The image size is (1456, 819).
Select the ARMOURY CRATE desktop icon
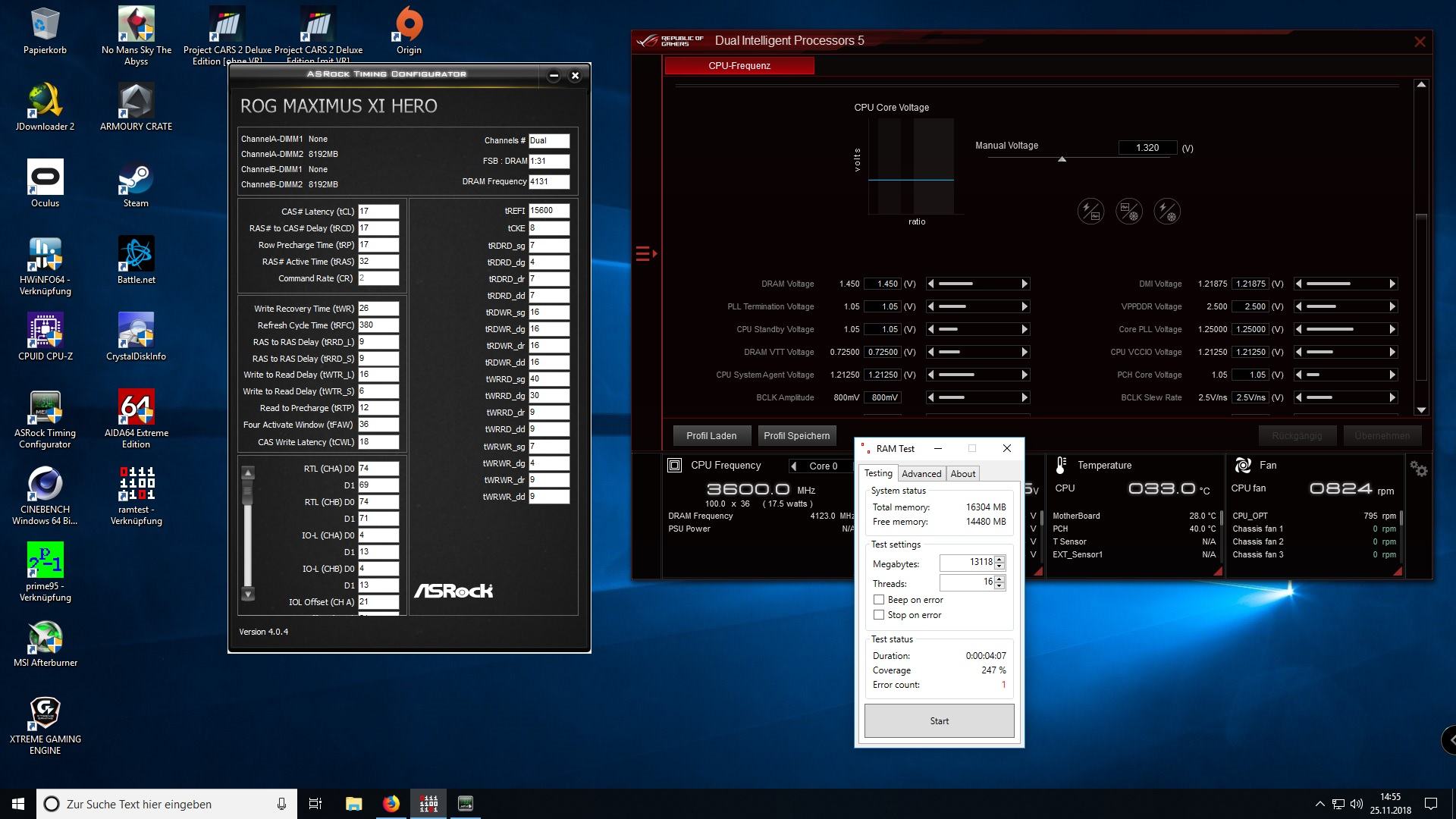click(x=136, y=107)
